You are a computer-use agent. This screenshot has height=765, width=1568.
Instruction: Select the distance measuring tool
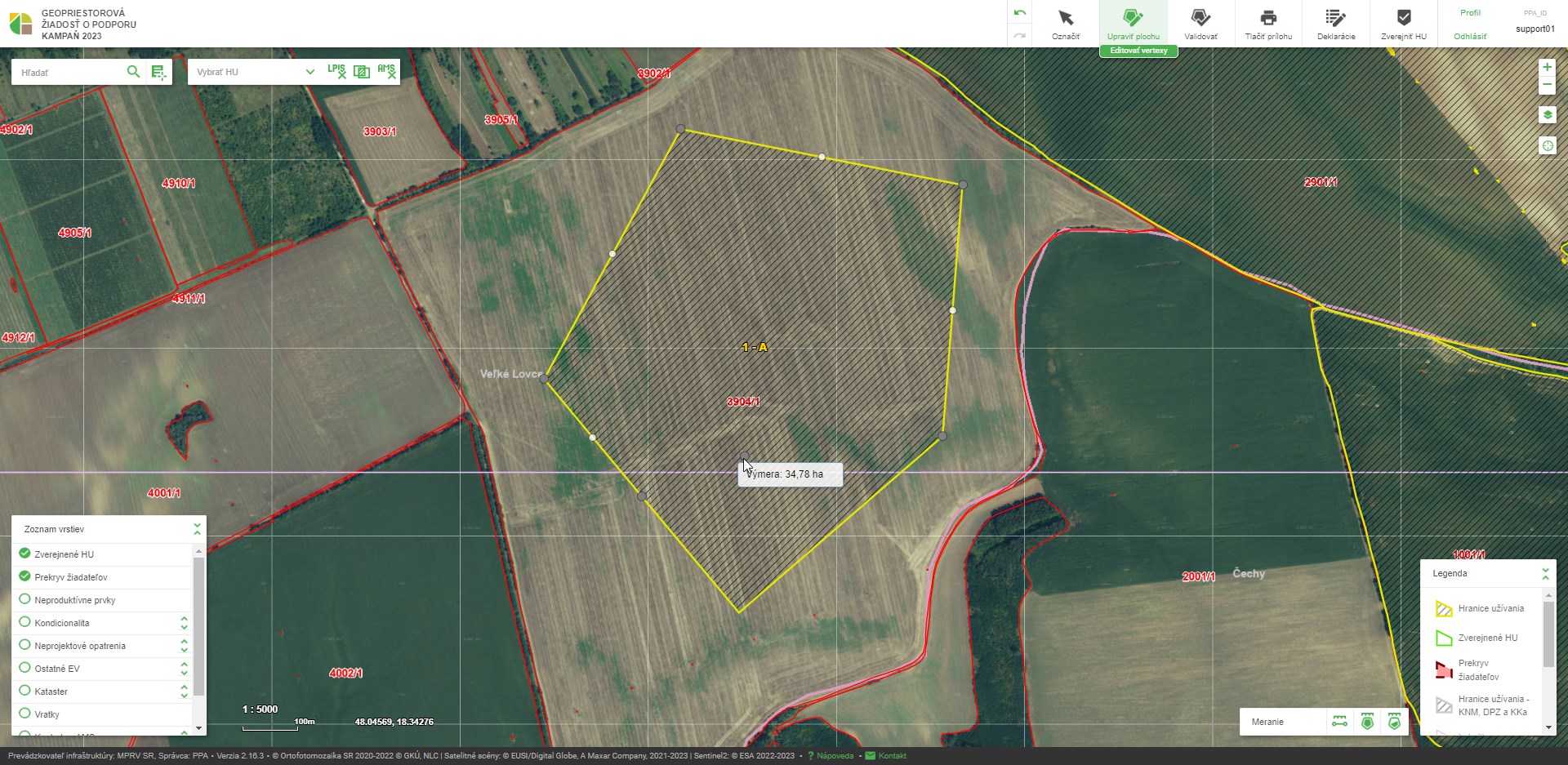tap(1339, 722)
